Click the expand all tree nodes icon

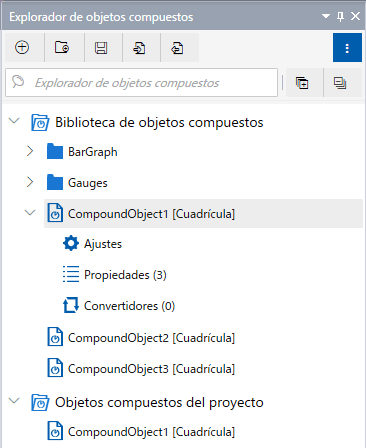(x=303, y=83)
